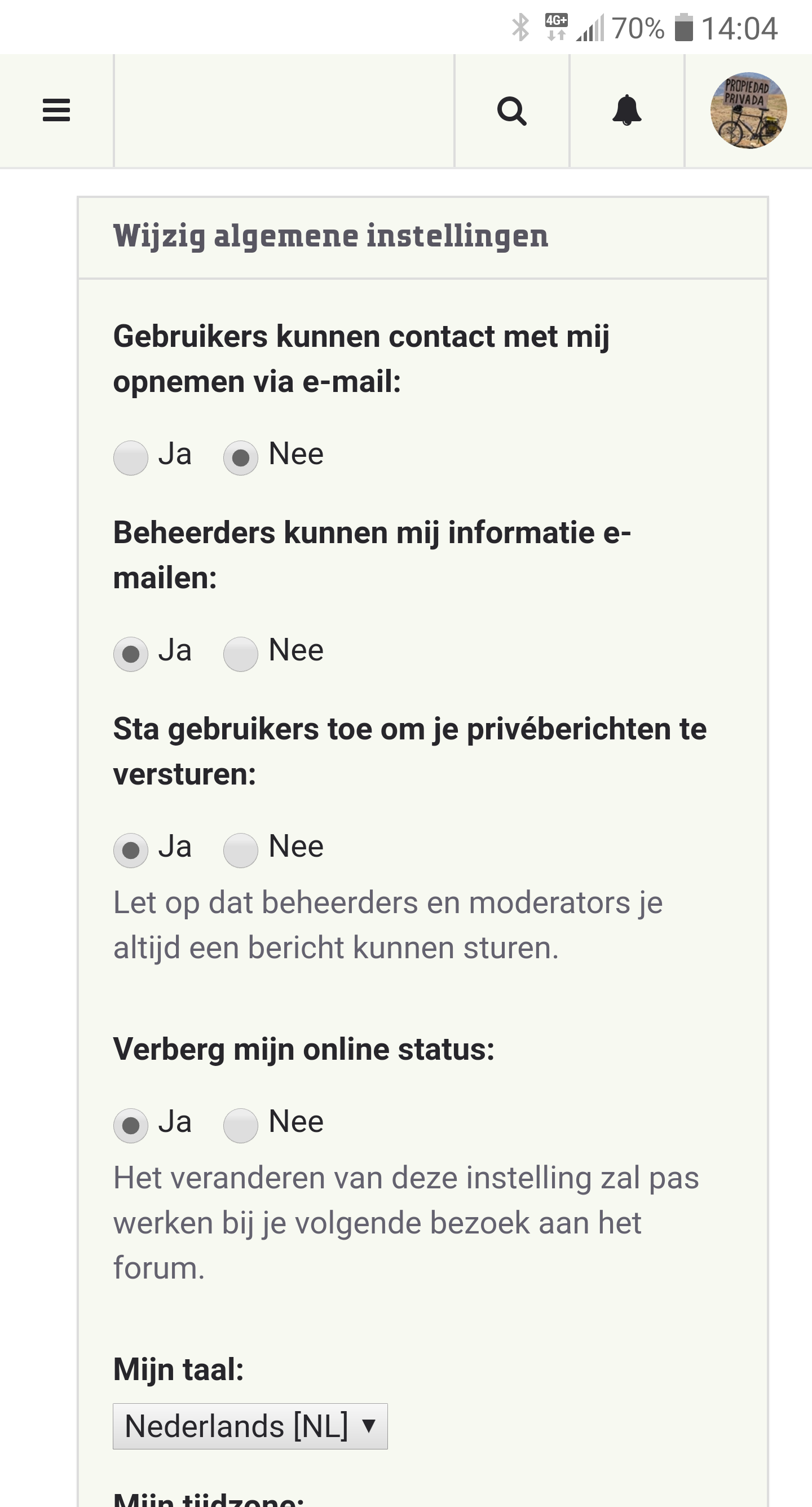Select Ja for users contacting via e-mail
Screen dimensions: 812x1507
click(130, 457)
